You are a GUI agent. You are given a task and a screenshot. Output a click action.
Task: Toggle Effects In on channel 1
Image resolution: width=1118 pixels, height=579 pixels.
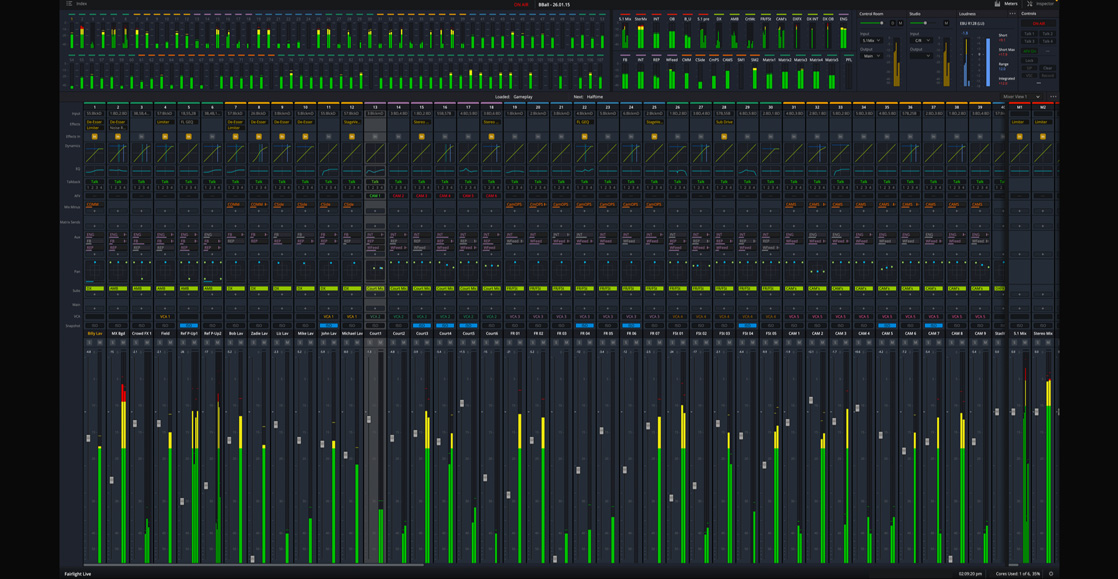pyautogui.click(x=95, y=137)
